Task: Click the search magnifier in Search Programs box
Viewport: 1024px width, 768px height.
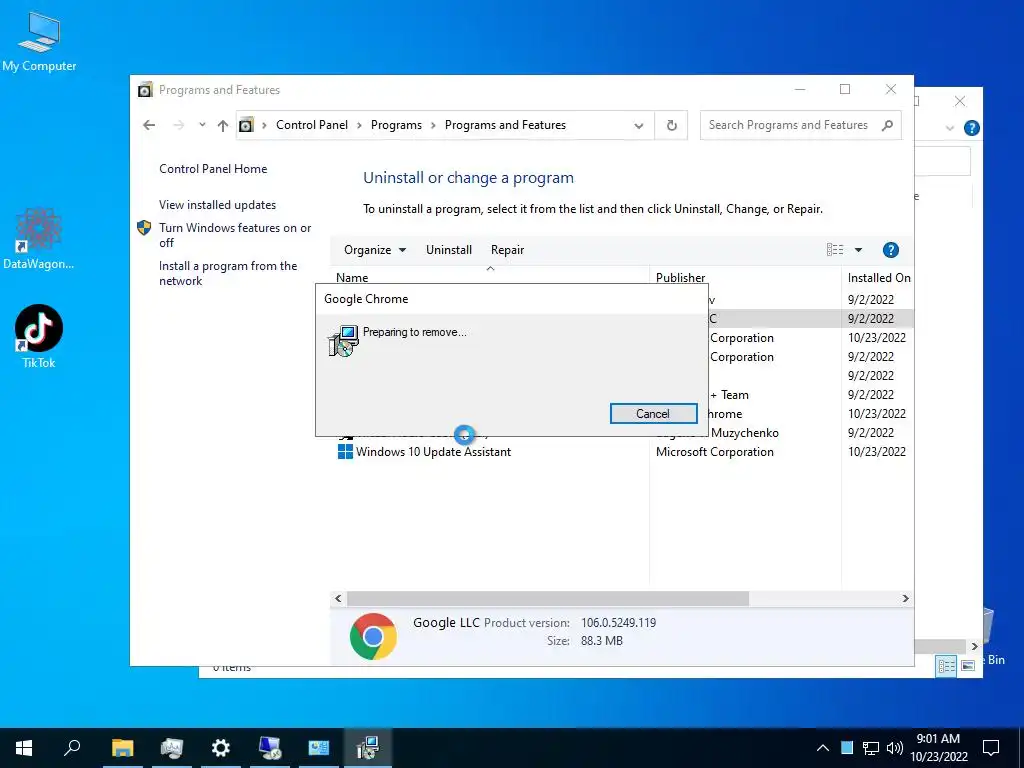Action: (887, 125)
